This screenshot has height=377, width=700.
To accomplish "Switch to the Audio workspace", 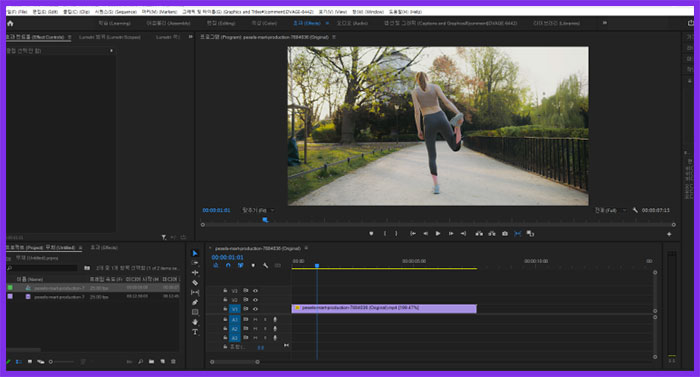I will 352,23.
